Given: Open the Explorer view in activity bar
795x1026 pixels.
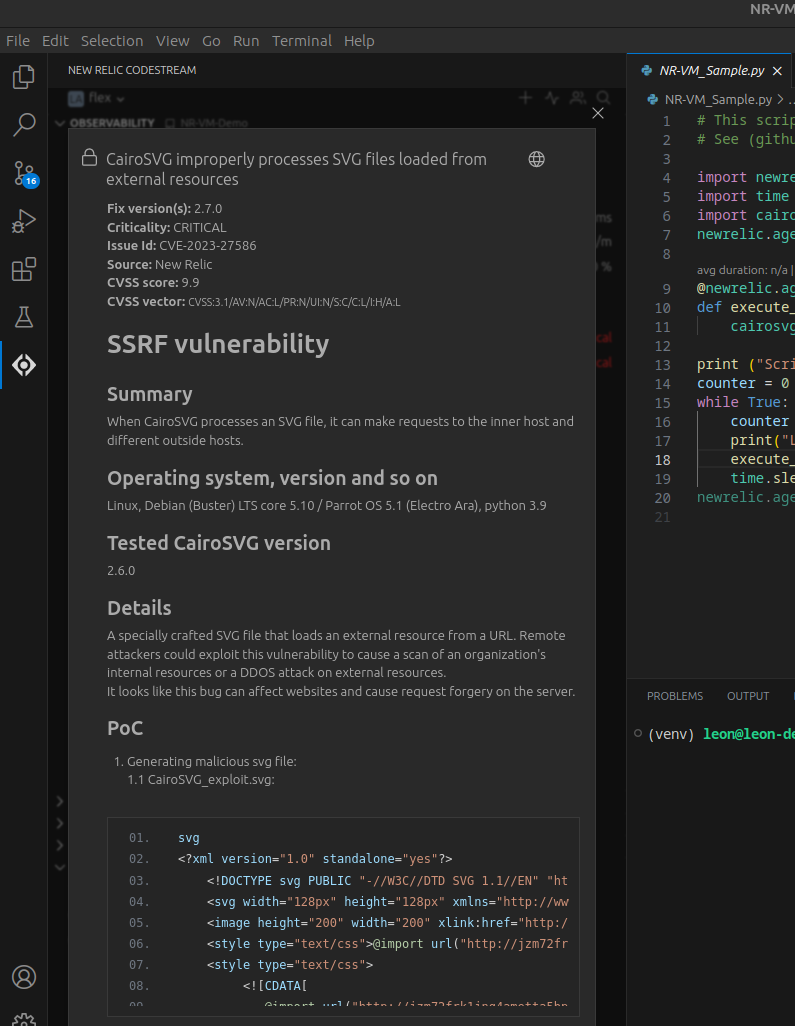Looking at the screenshot, I should 24,77.
